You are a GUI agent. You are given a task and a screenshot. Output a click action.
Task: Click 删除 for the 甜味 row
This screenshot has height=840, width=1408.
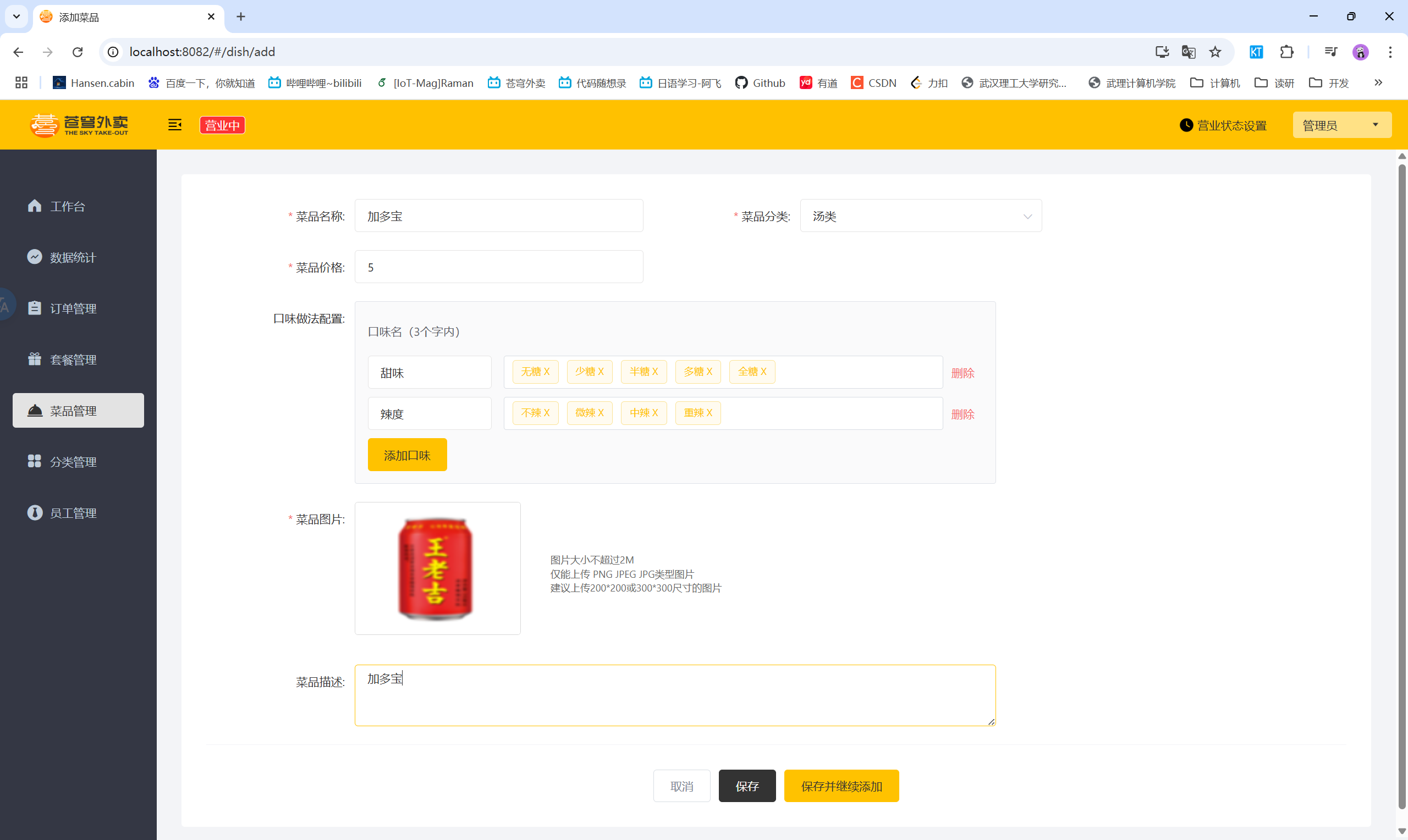[x=963, y=373]
